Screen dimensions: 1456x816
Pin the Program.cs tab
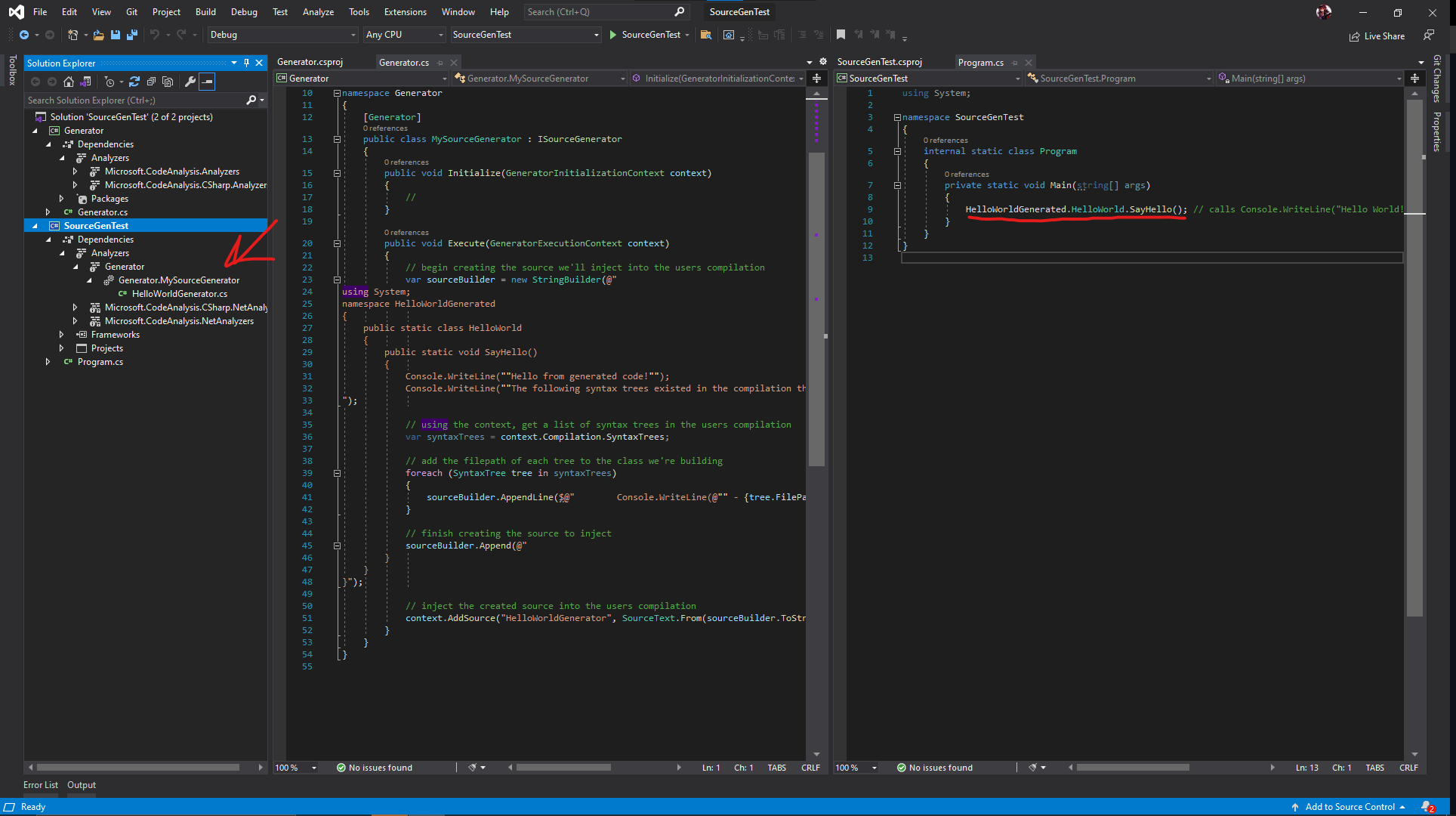tap(1014, 63)
